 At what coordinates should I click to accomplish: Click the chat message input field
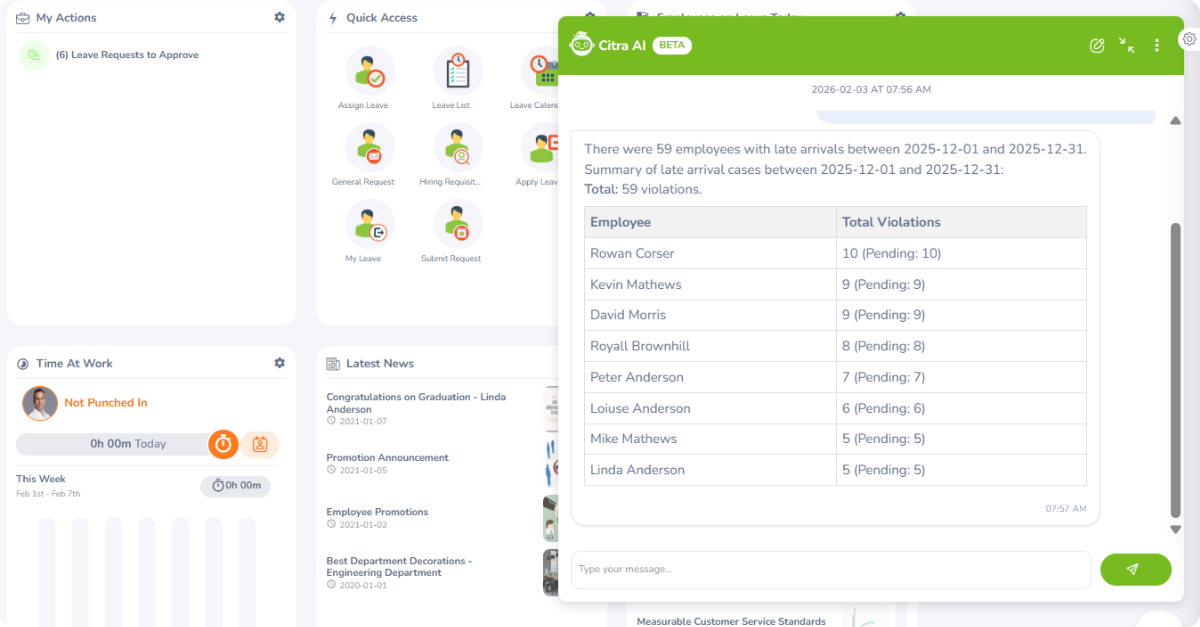point(830,569)
